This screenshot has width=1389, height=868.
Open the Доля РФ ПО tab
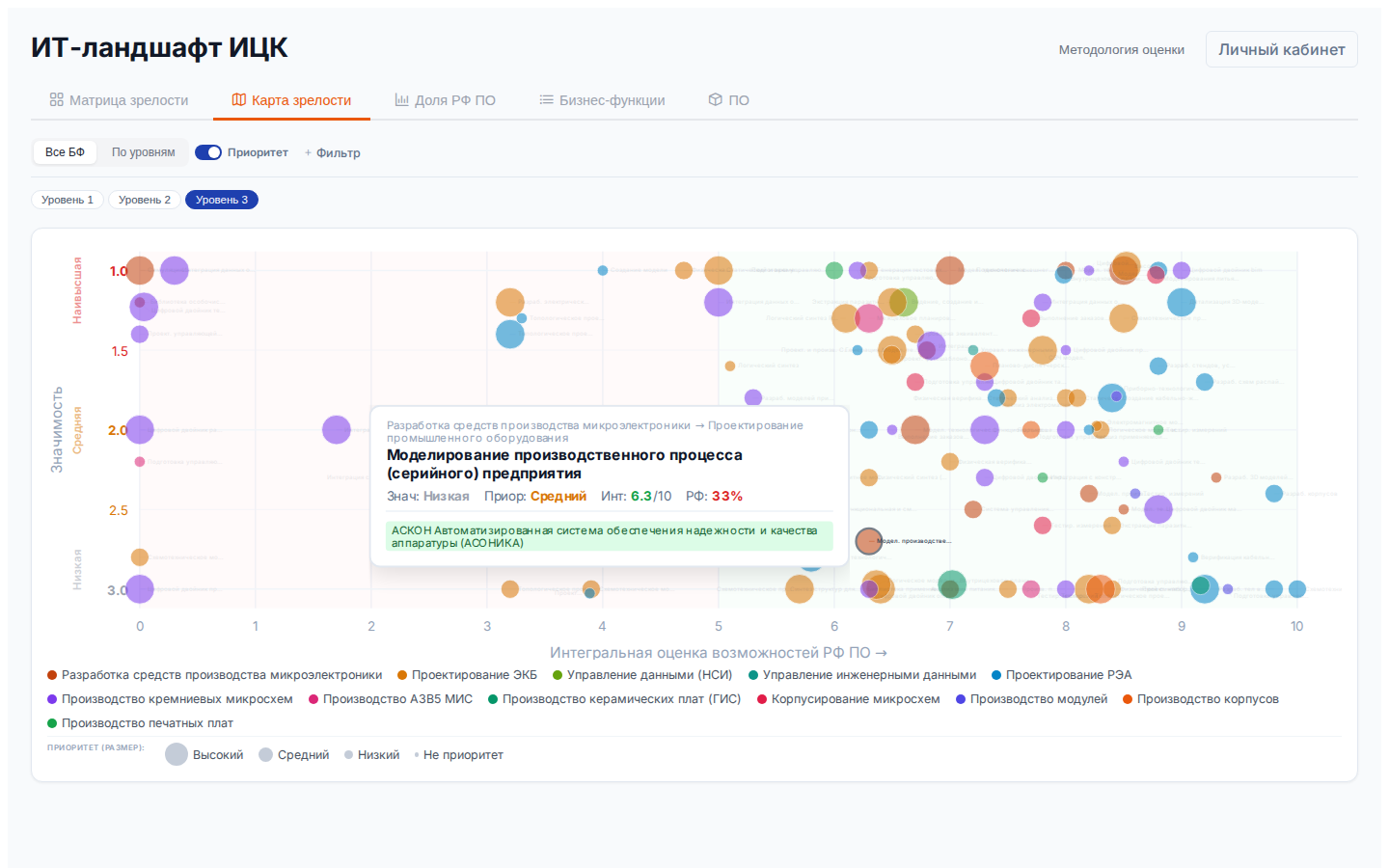(x=454, y=100)
